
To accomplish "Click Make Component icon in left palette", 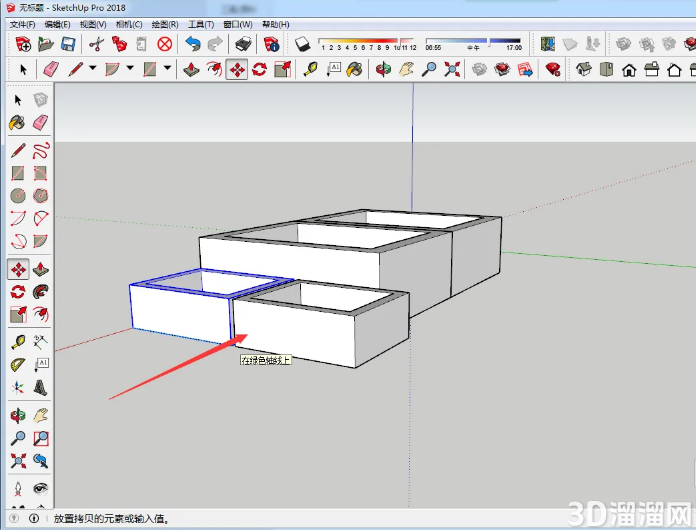I will pos(40,100).
